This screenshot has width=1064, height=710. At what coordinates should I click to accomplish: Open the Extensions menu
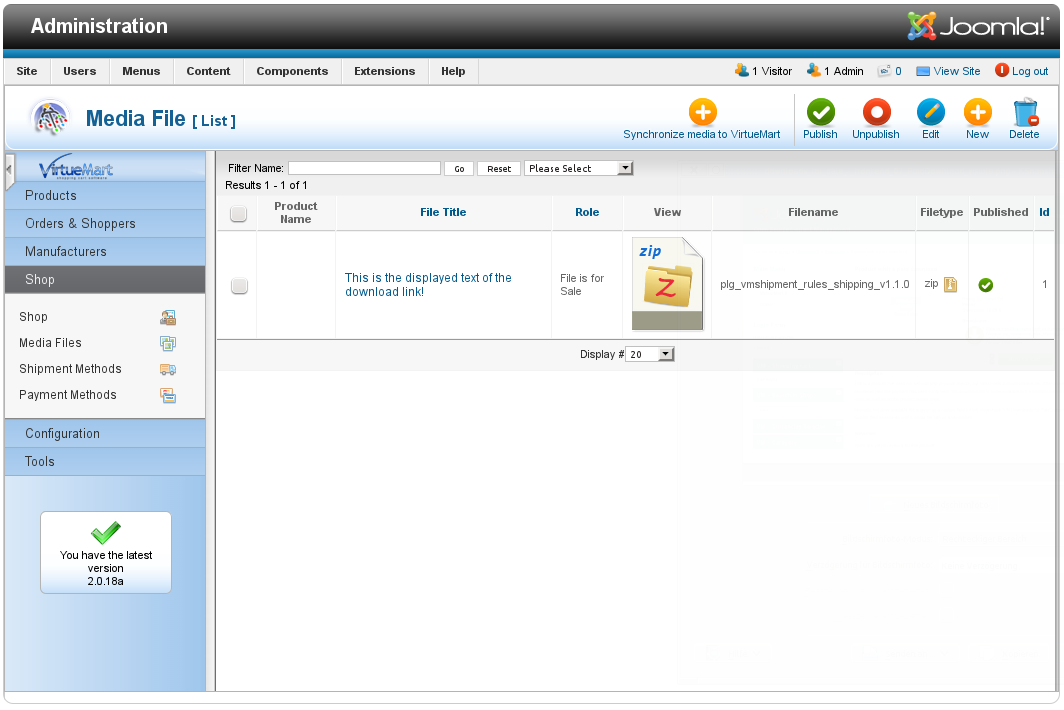384,71
